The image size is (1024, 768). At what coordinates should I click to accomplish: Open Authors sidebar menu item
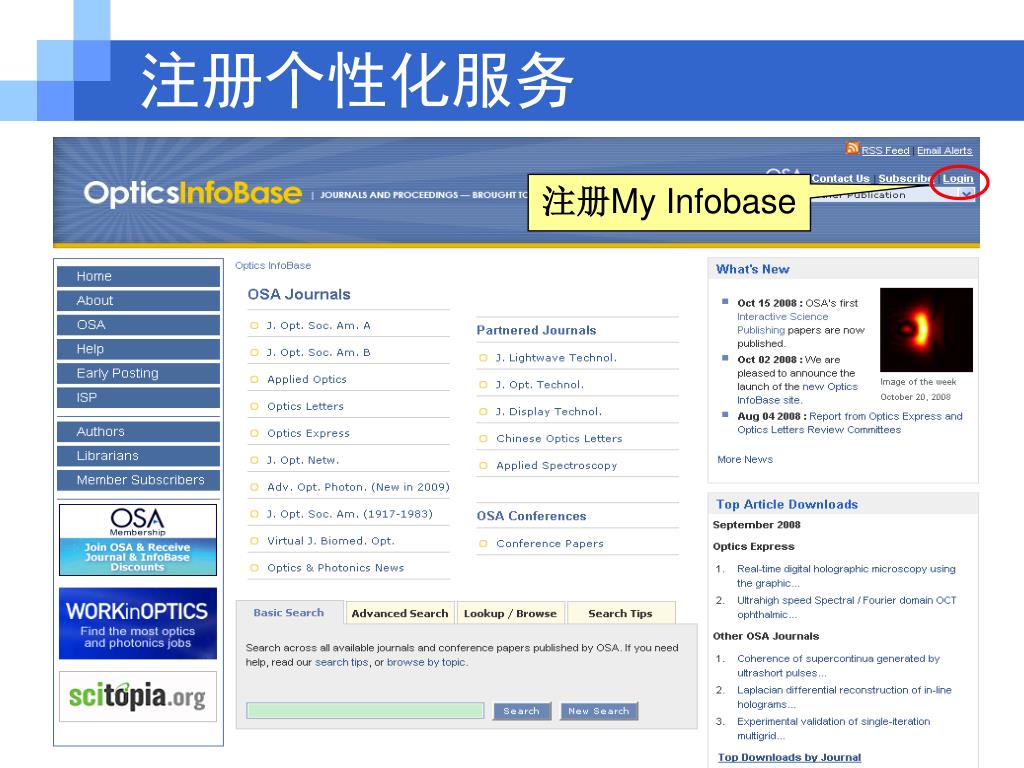click(x=138, y=432)
